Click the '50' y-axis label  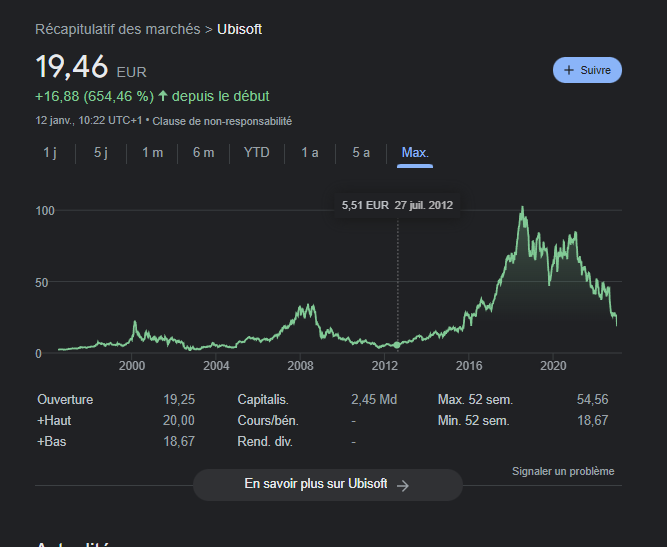coord(42,283)
